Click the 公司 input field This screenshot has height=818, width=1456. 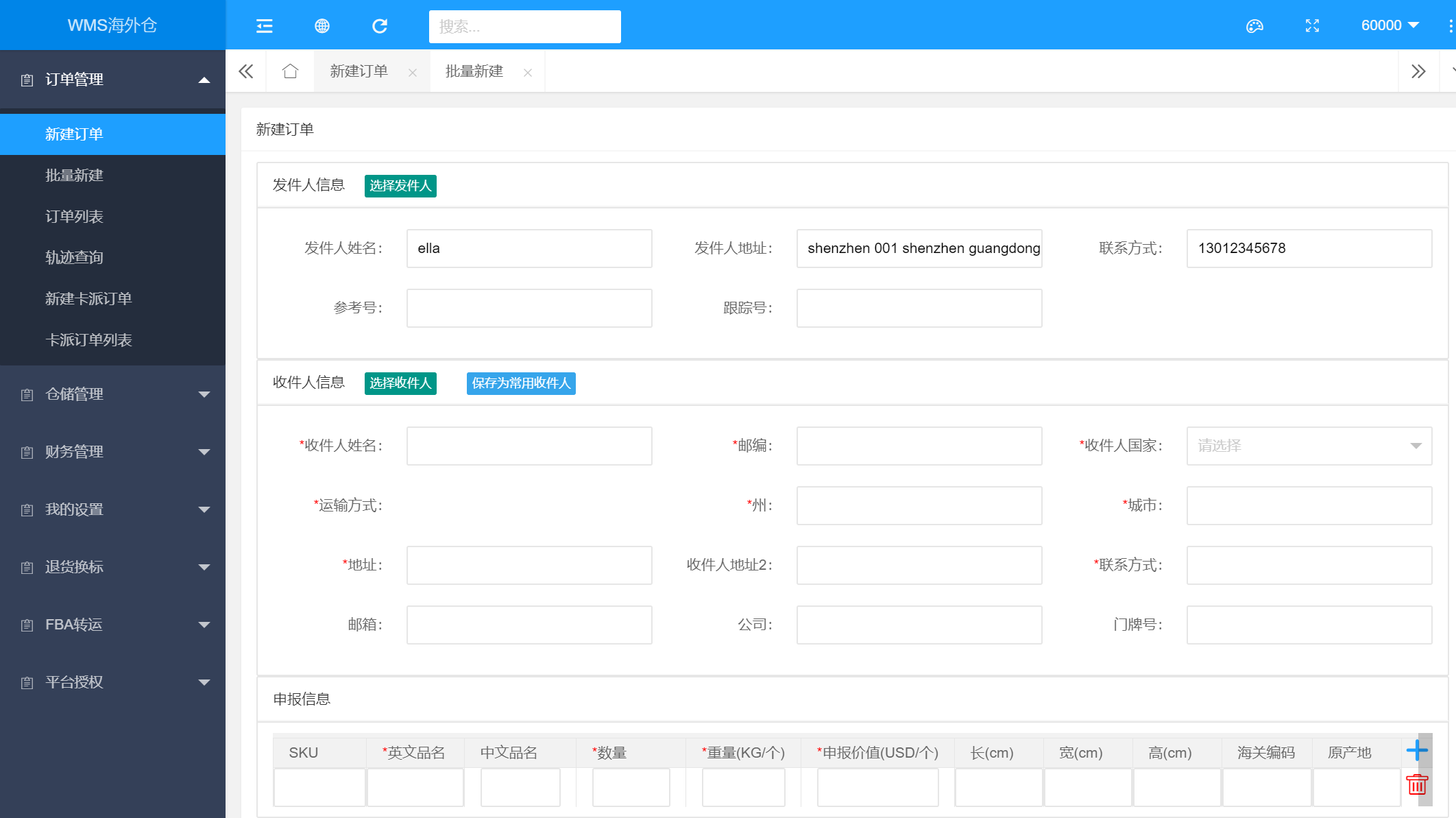click(919, 625)
